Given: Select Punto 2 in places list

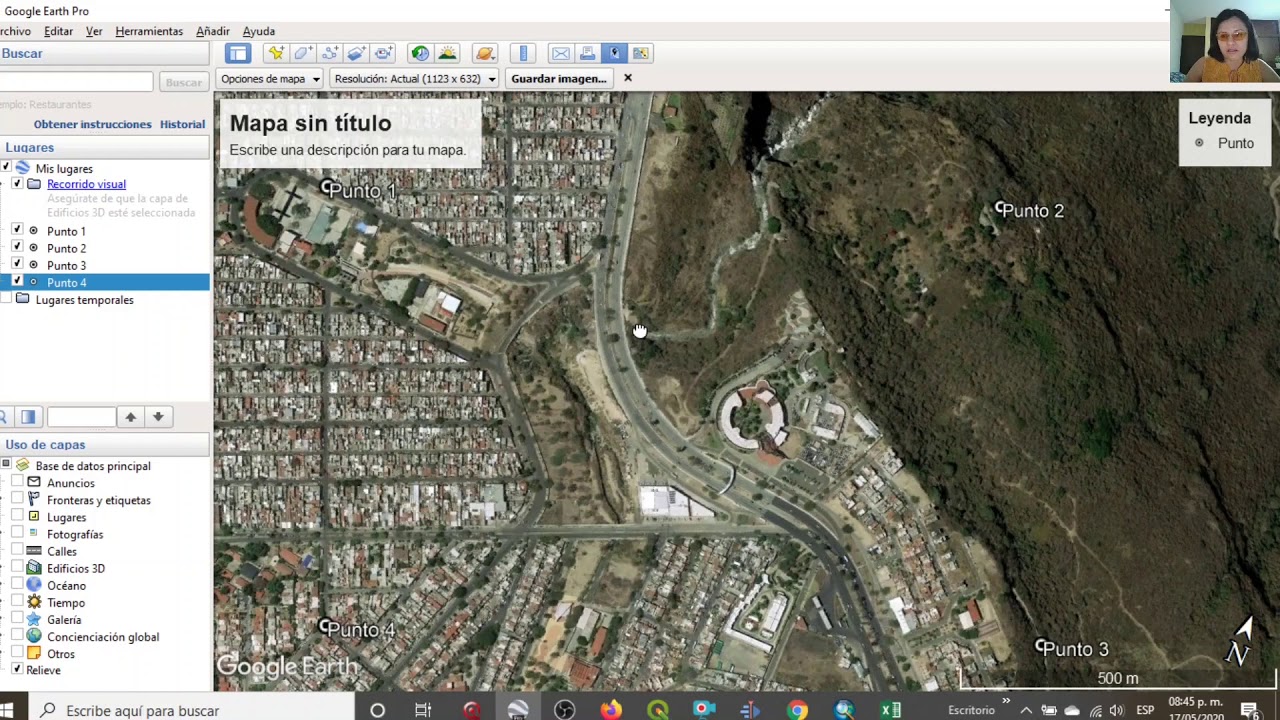Looking at the screenshot, I should [66, 248].
